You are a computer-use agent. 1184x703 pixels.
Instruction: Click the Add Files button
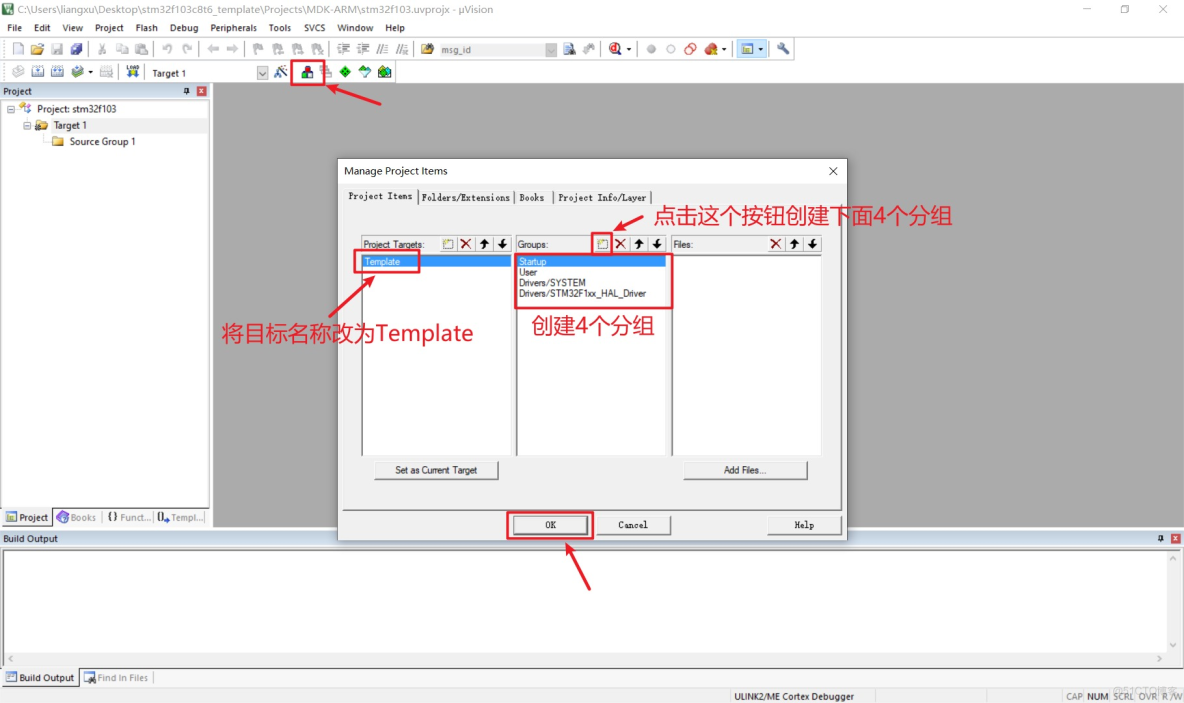[x=745, y=470]
